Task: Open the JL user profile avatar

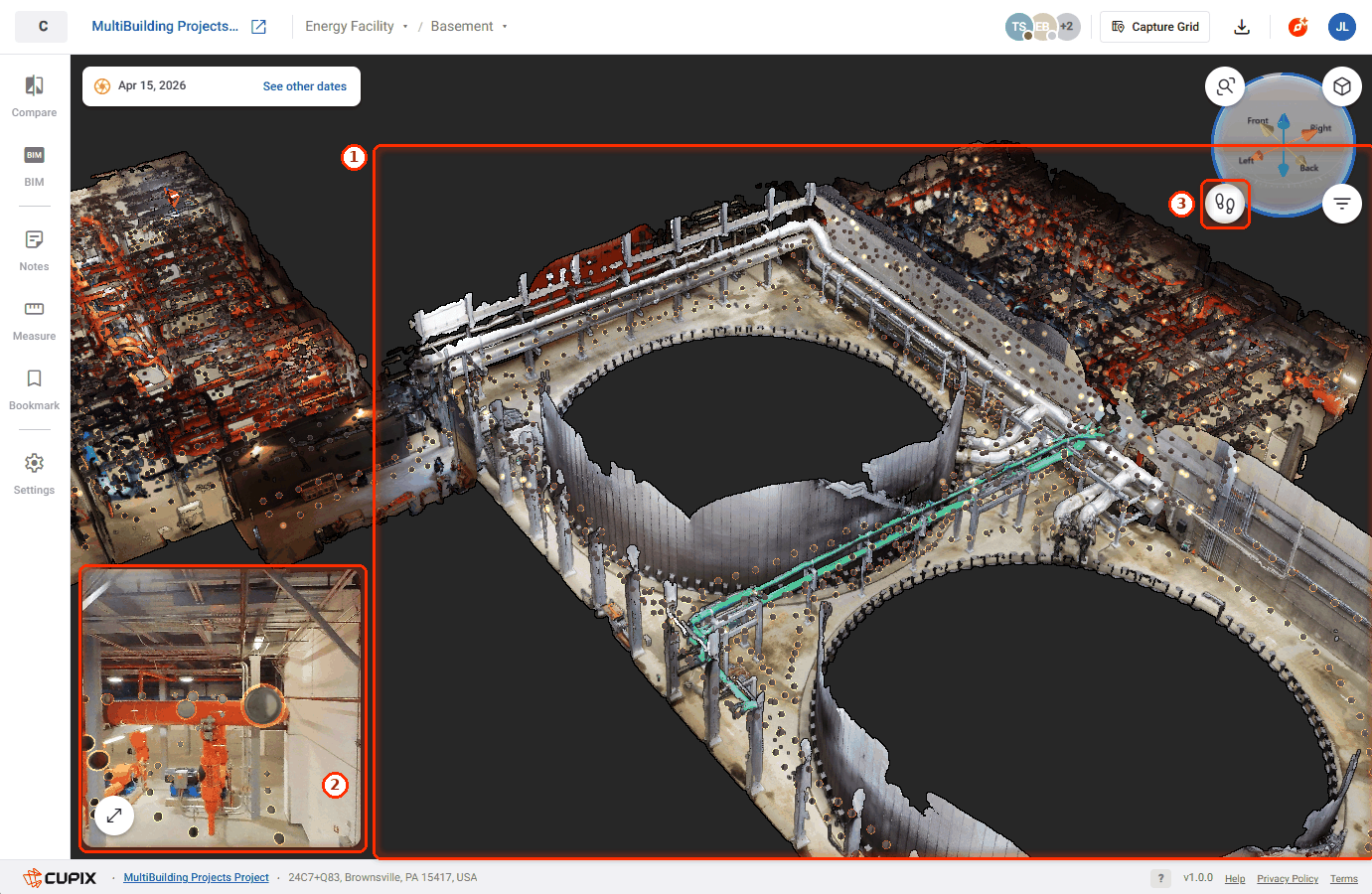Action: click(x=1342, y=27)
